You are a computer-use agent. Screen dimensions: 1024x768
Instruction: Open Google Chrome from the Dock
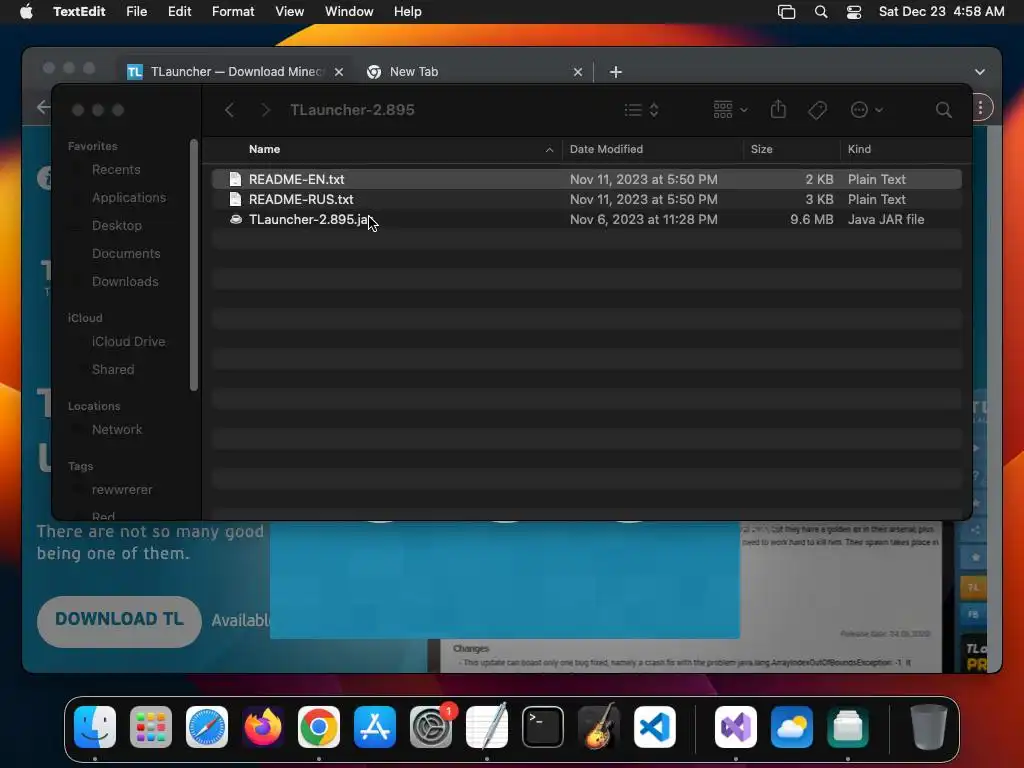click(319, 727)
